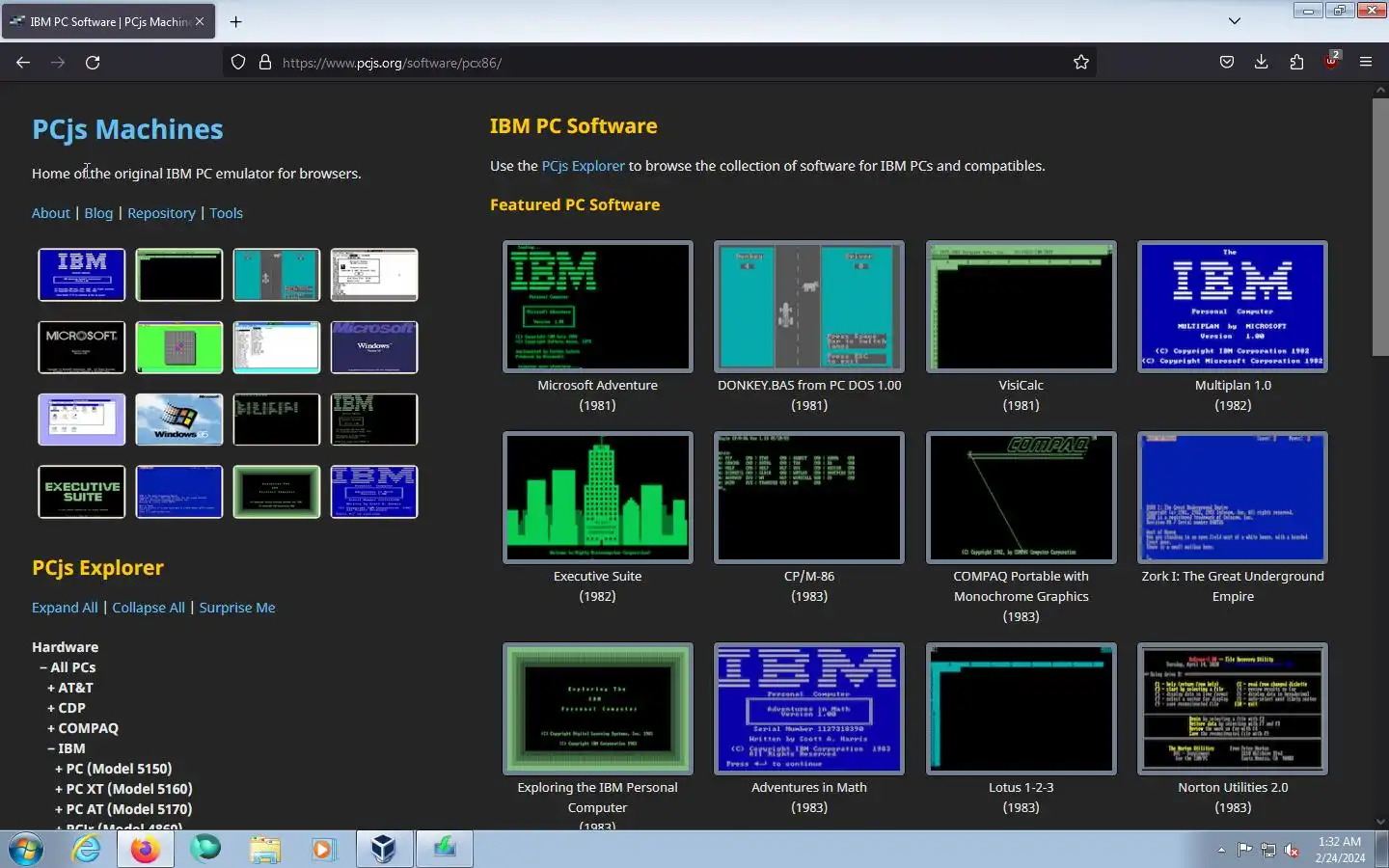1389x868 pixels.
Task: Open the About link
Action: click(51, 213)
